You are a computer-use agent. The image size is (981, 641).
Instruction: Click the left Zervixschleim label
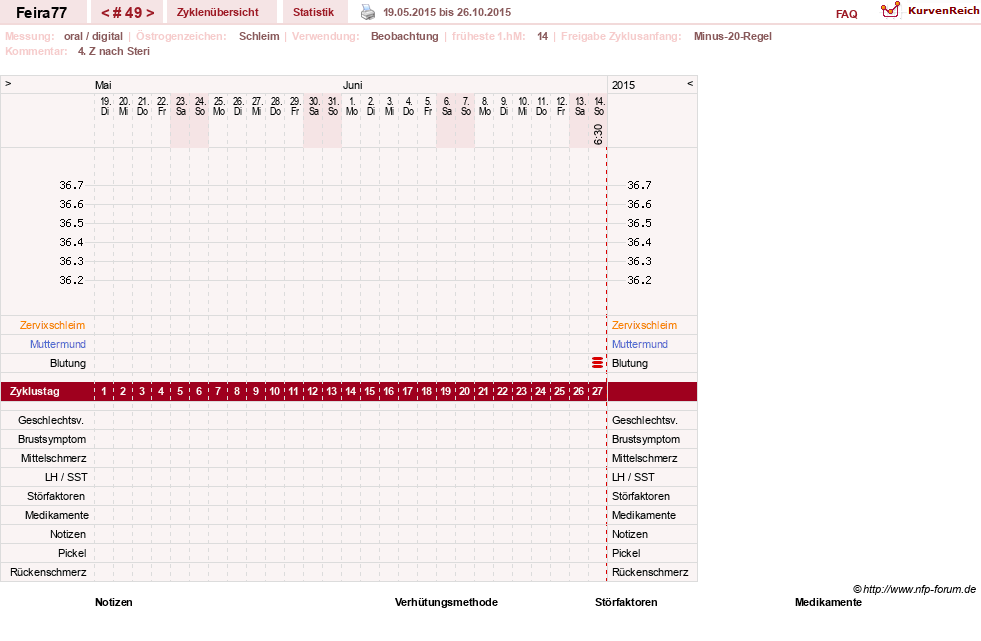click(53, 325)
